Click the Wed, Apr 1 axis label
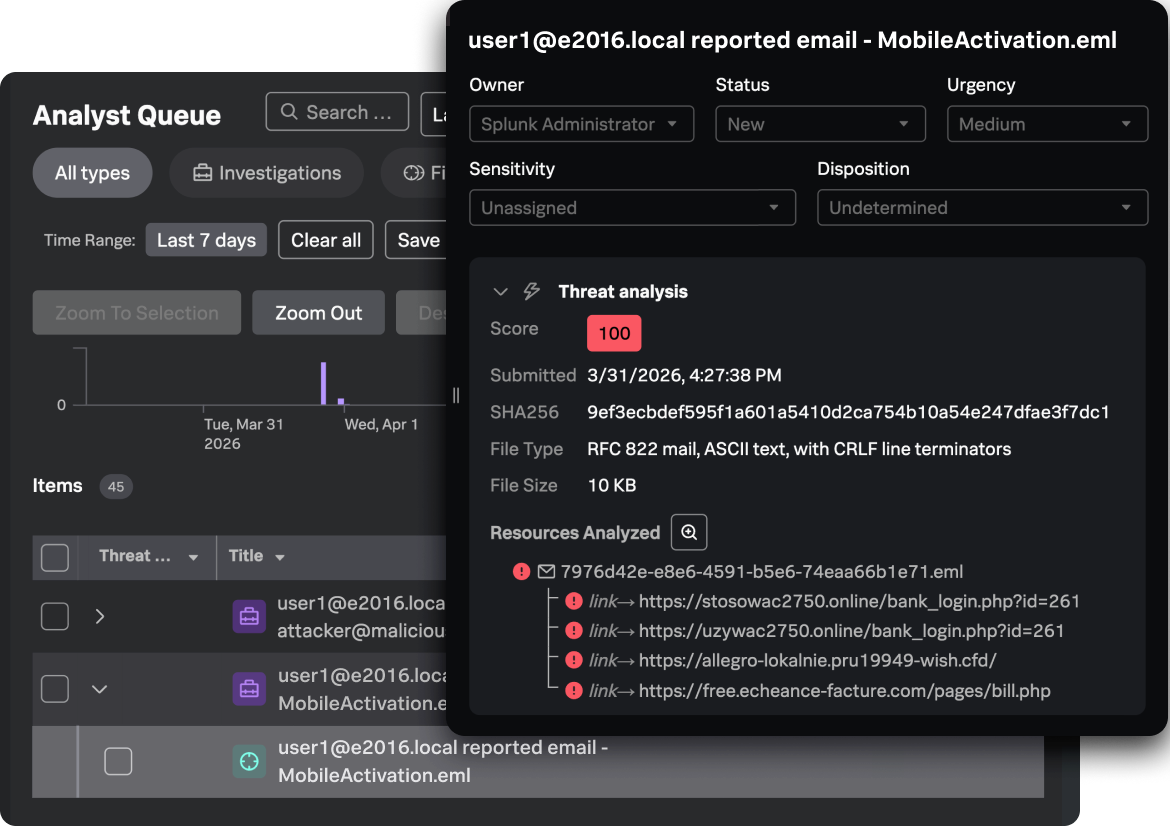 click(381, 425)
